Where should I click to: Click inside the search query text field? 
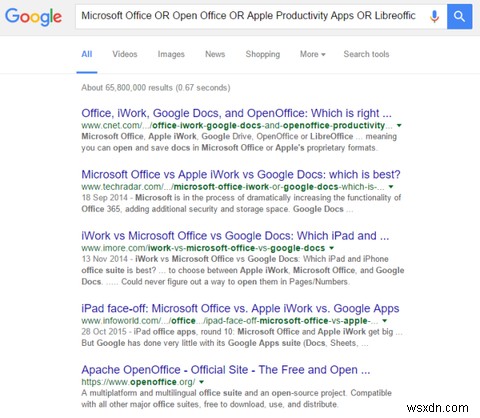click(x=248, y=16)
